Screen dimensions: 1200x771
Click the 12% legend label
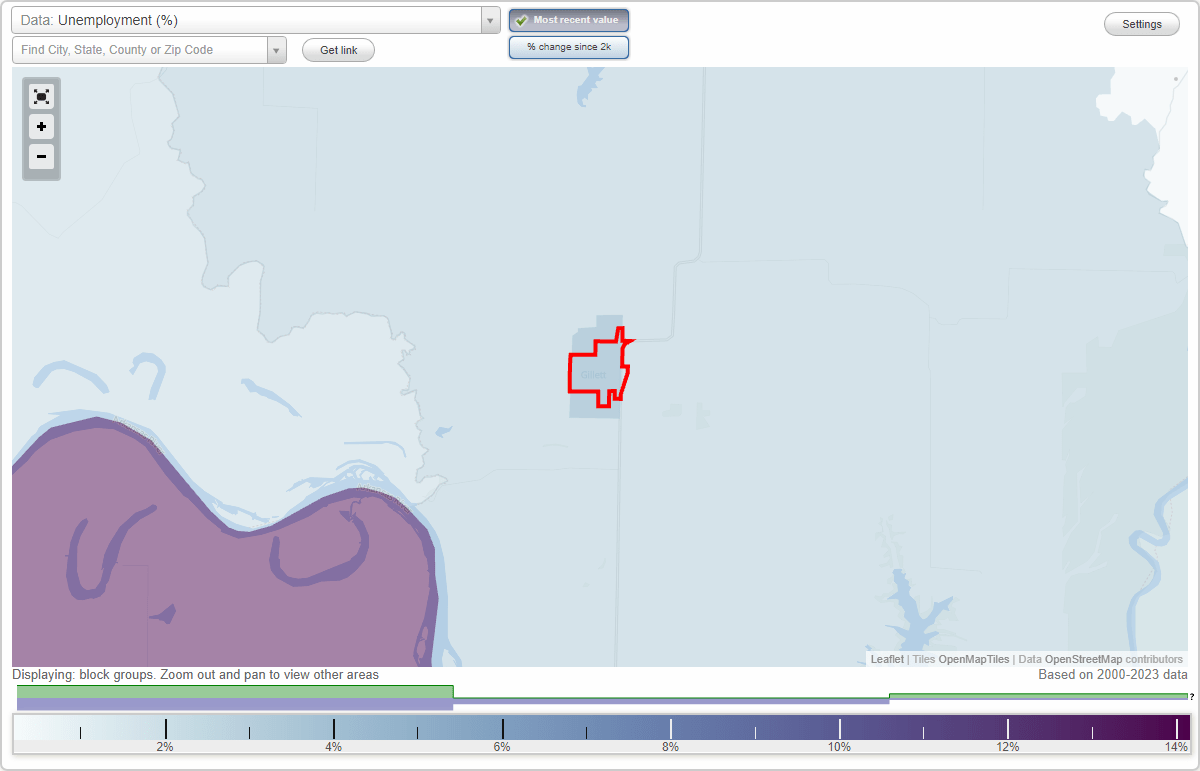[1007, 747]
